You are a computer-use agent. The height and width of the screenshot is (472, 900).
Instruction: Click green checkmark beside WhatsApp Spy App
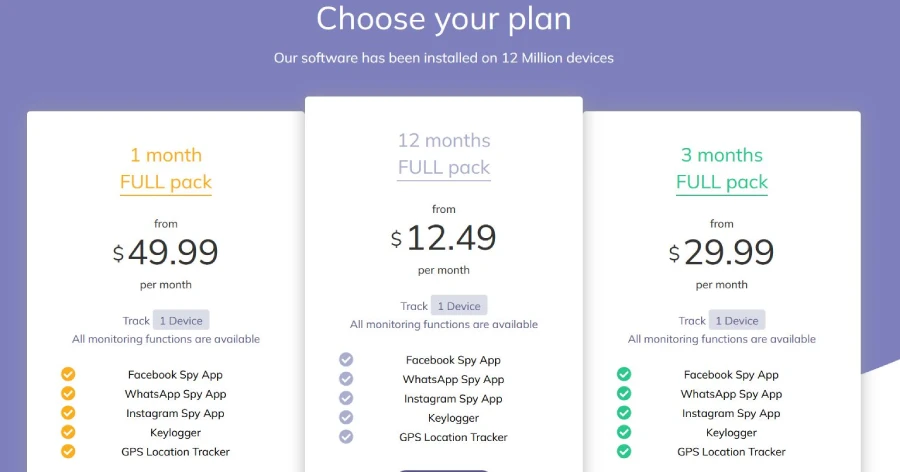coord(624,394)
